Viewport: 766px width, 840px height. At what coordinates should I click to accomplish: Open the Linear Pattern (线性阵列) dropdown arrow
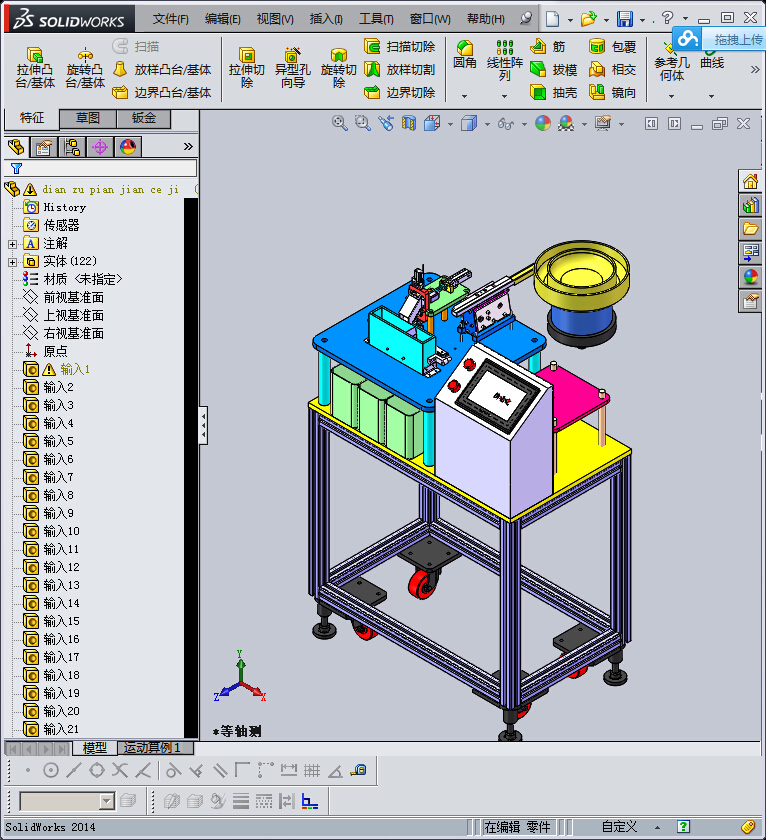(x=505, y=96)
